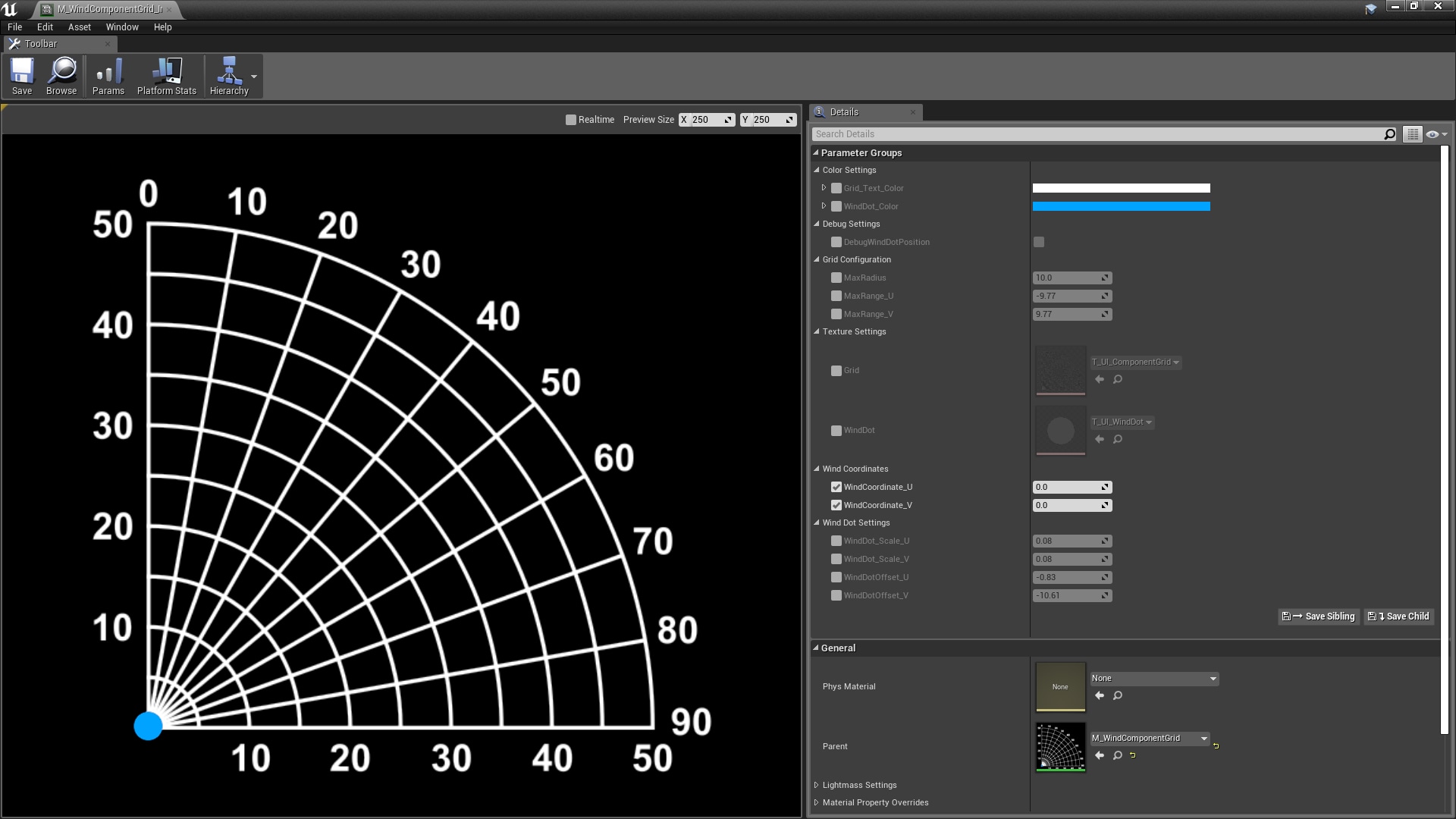1456x819 pixels.
Task: Select the Asset menu
Action: 79,27
